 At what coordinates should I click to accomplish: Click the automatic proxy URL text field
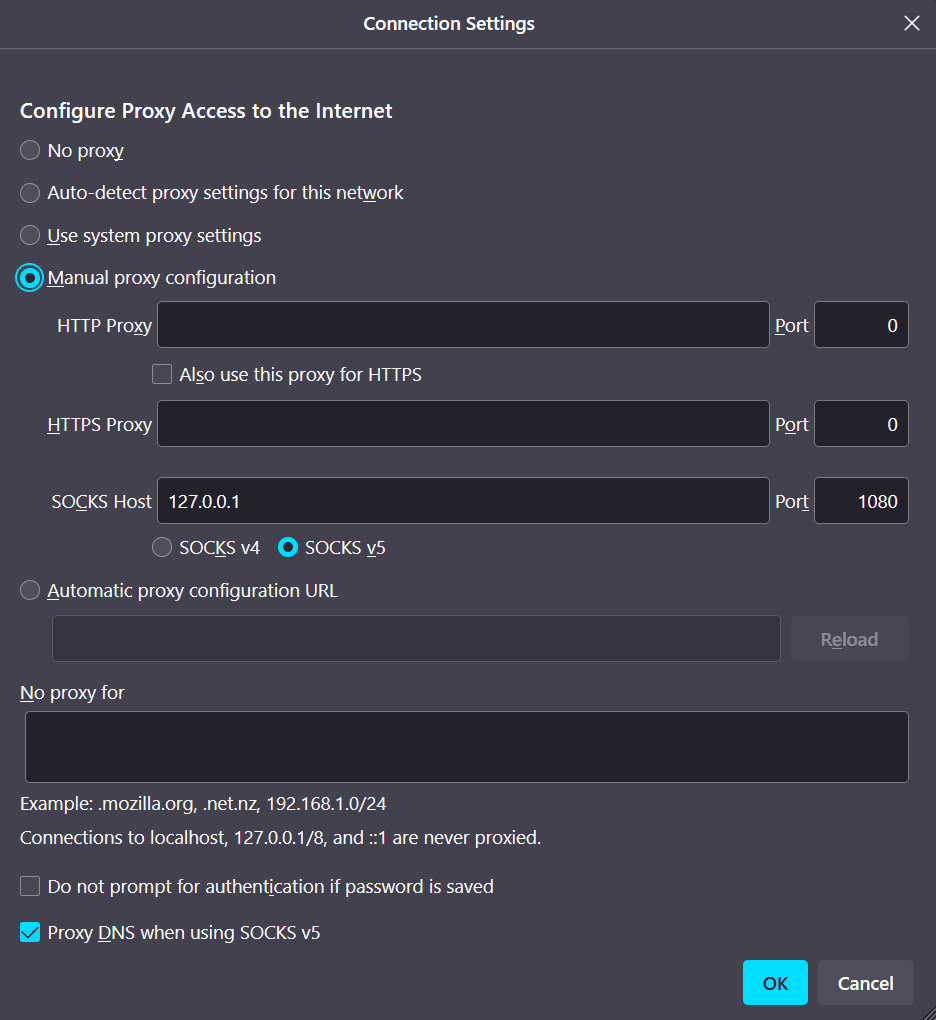click(x=416, y=639)
